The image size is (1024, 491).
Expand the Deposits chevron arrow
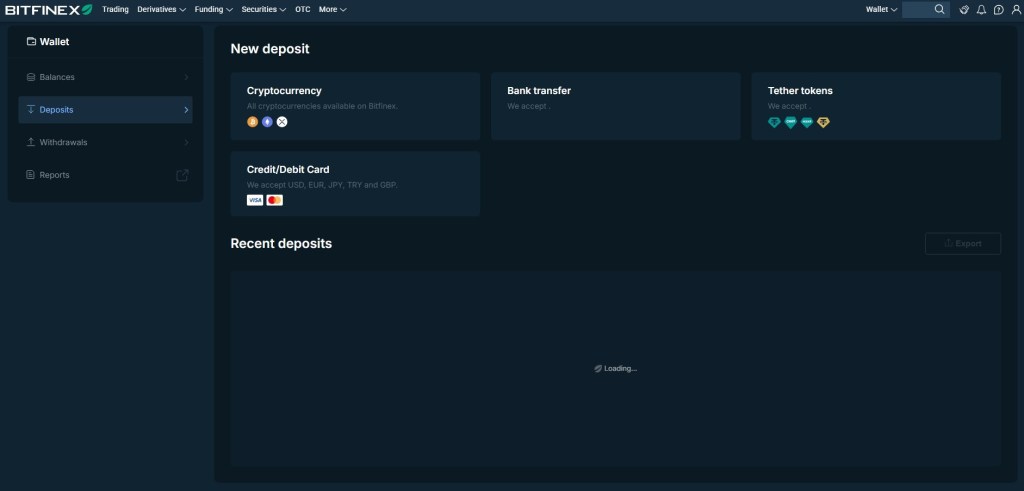click(x=186, y=110)
